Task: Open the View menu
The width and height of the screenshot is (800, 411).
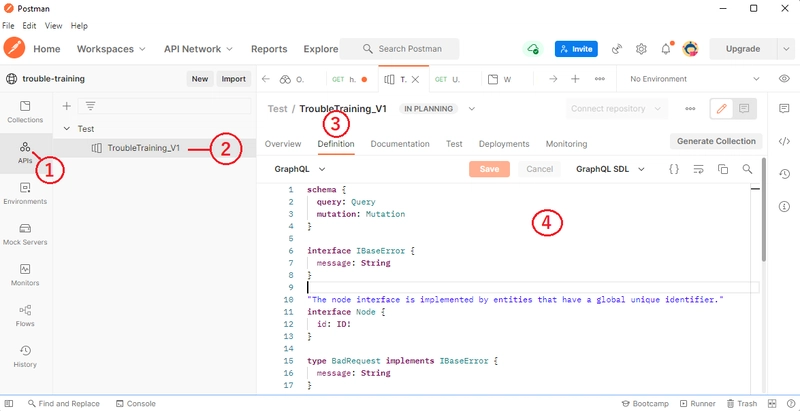Action: pyautogui.click(x=53, y=25)
